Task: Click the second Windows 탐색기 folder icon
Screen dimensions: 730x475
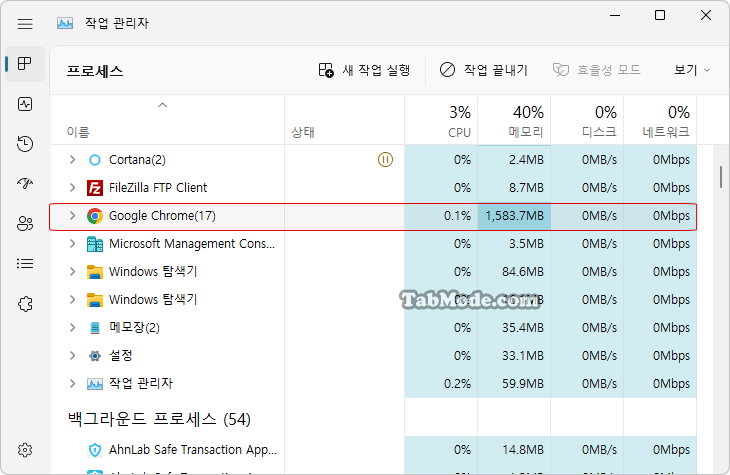Action: [95, 300]
